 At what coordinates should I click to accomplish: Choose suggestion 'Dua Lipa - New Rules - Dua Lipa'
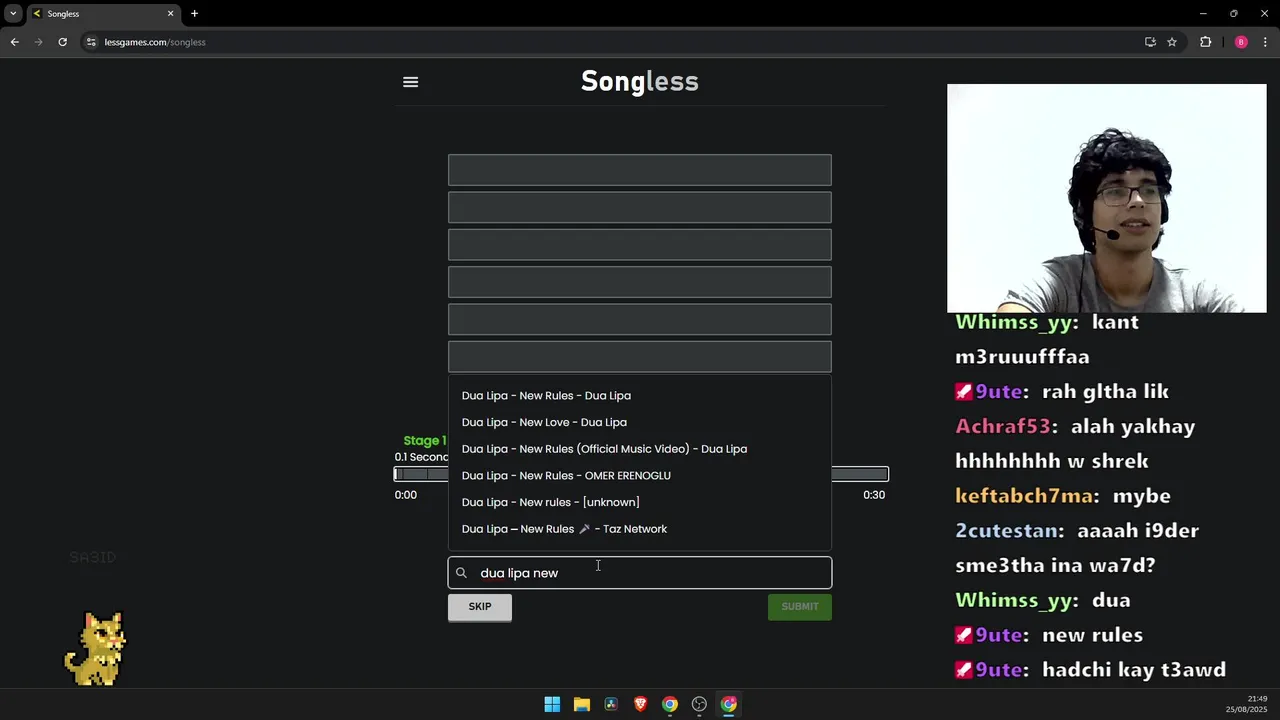[546, 396]
